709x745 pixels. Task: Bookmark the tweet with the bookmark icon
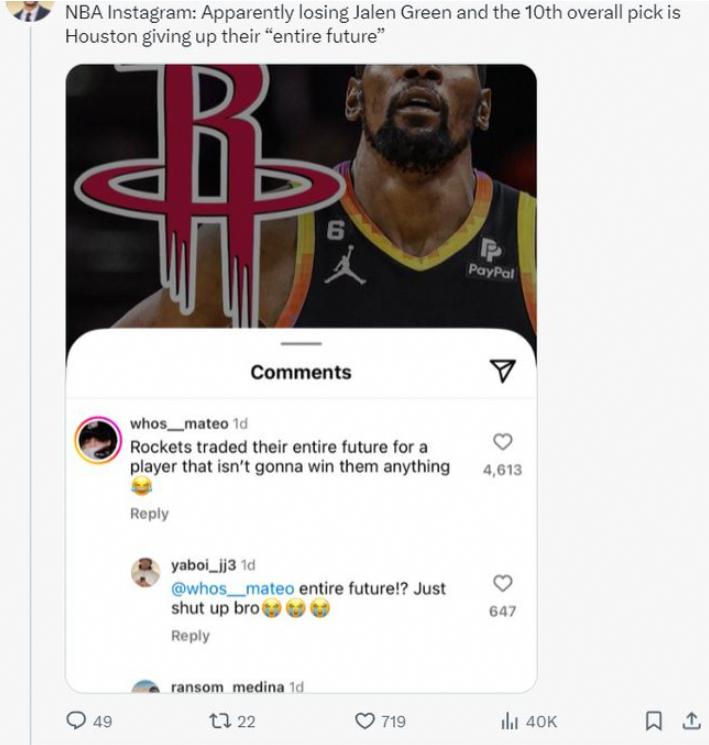tap(654, 721)
